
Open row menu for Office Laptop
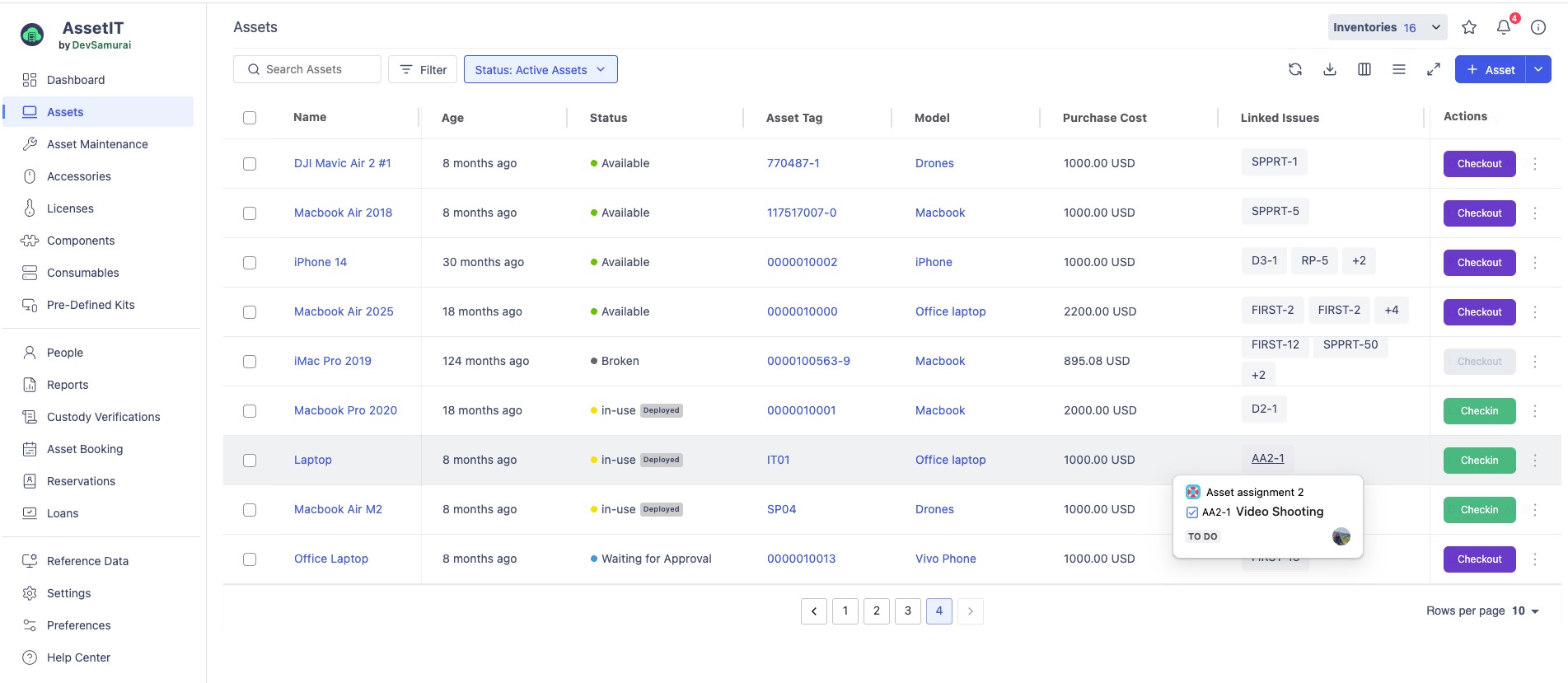coord(1535,559)
